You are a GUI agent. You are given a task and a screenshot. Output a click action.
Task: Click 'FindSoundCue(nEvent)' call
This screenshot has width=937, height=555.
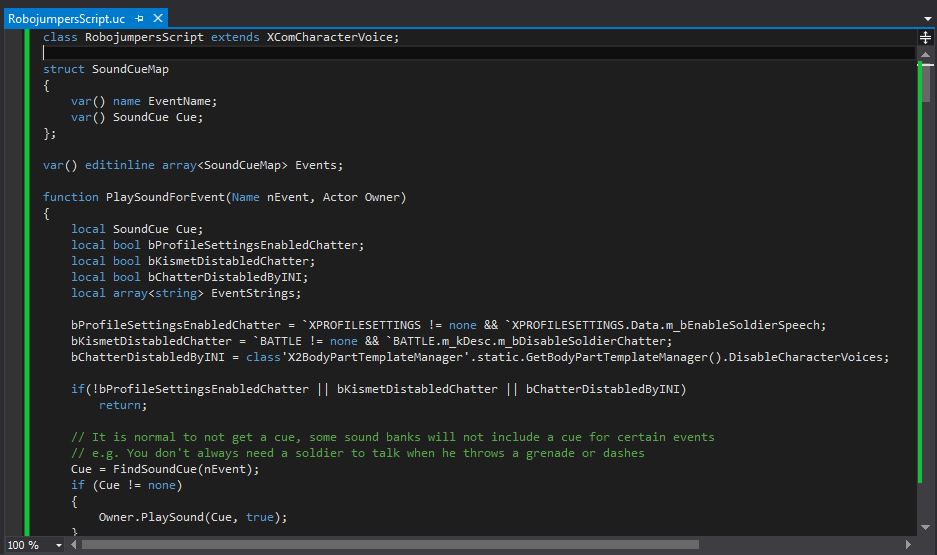pos(183,469)
